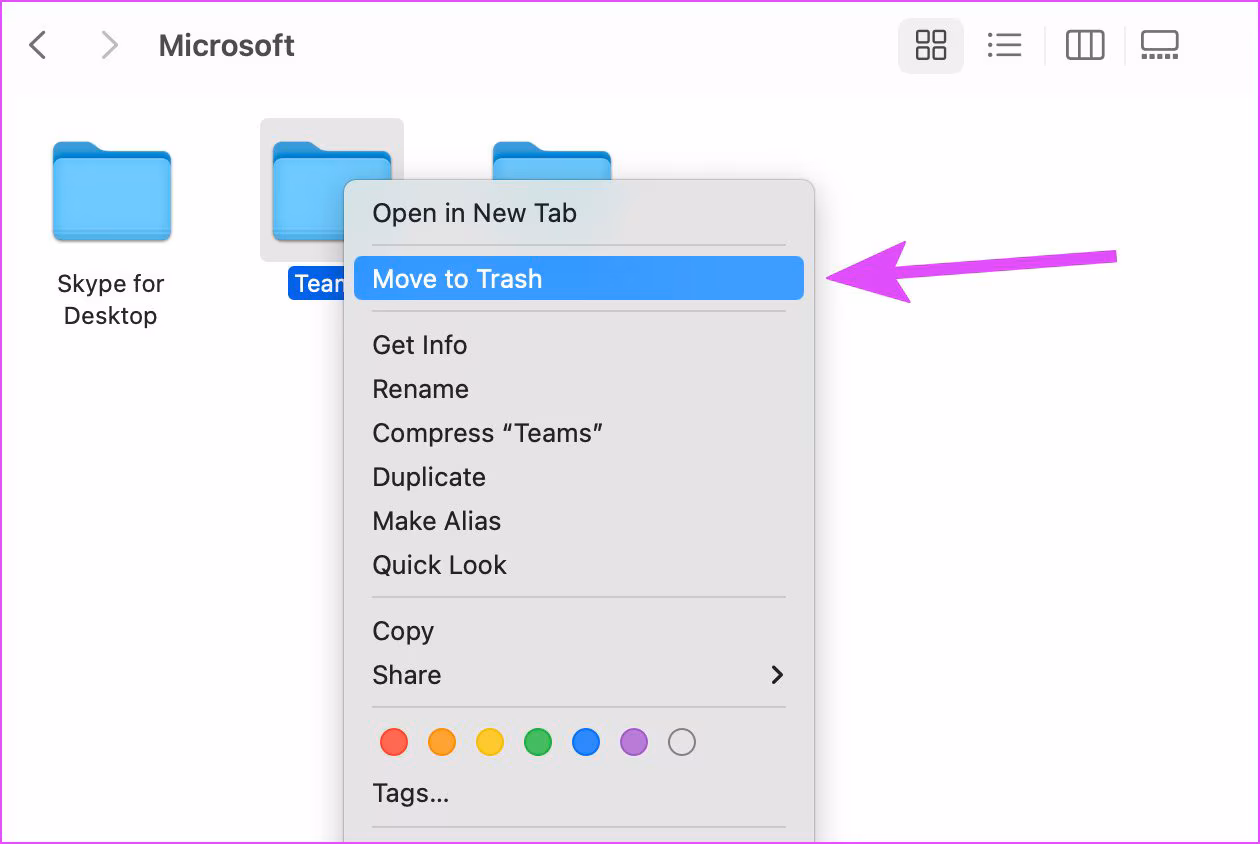Switch to icon grid view
Screen dimensions: 1260x844
(931, 45)
